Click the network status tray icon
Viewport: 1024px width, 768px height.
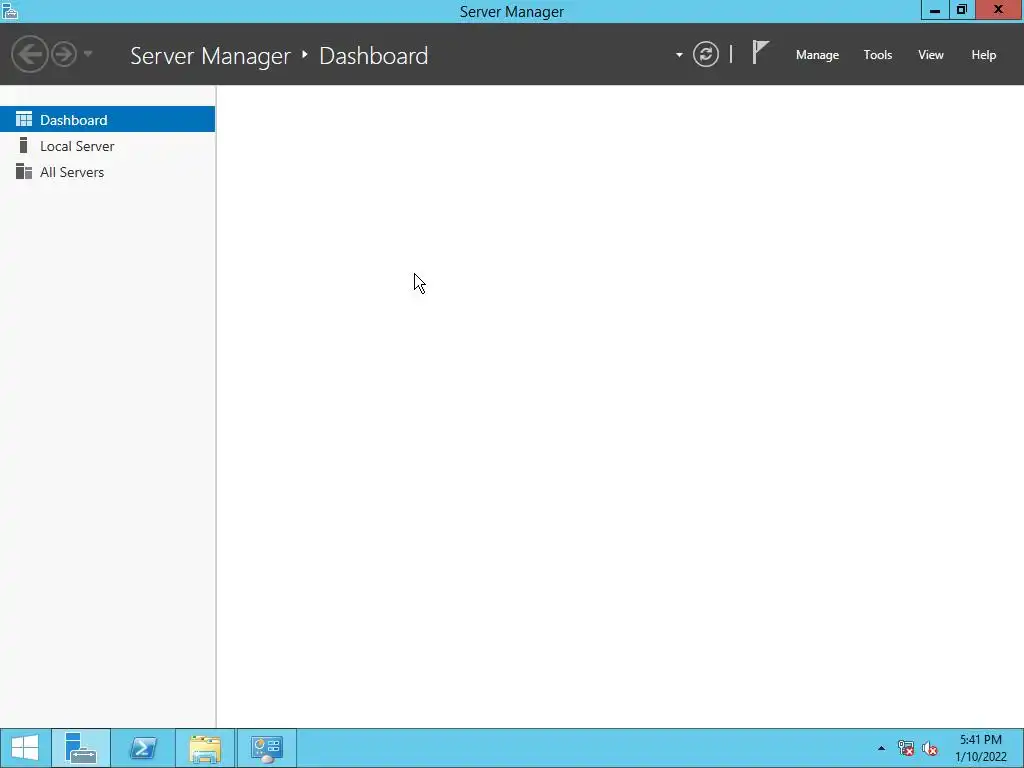pyautogui.click(x=906, y=748)
